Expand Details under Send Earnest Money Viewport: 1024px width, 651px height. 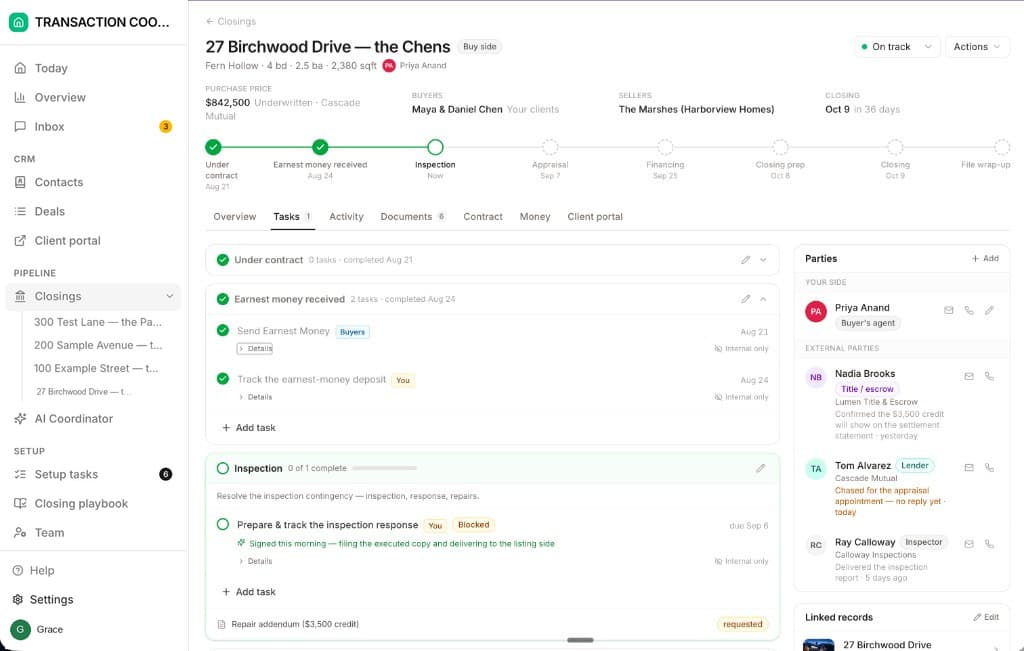(255, 349)
